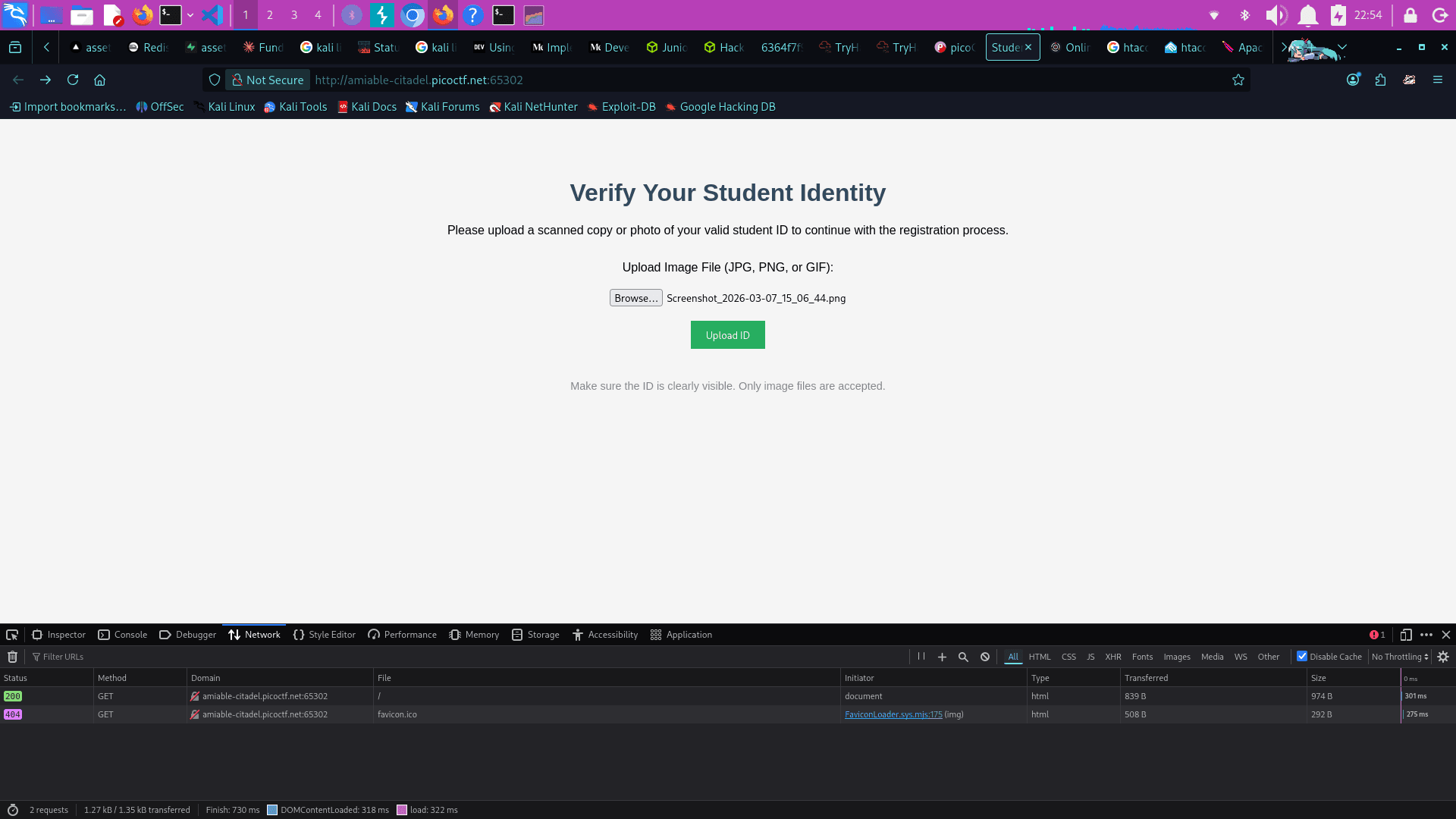Open the Console devtools tab

(123, 635)
